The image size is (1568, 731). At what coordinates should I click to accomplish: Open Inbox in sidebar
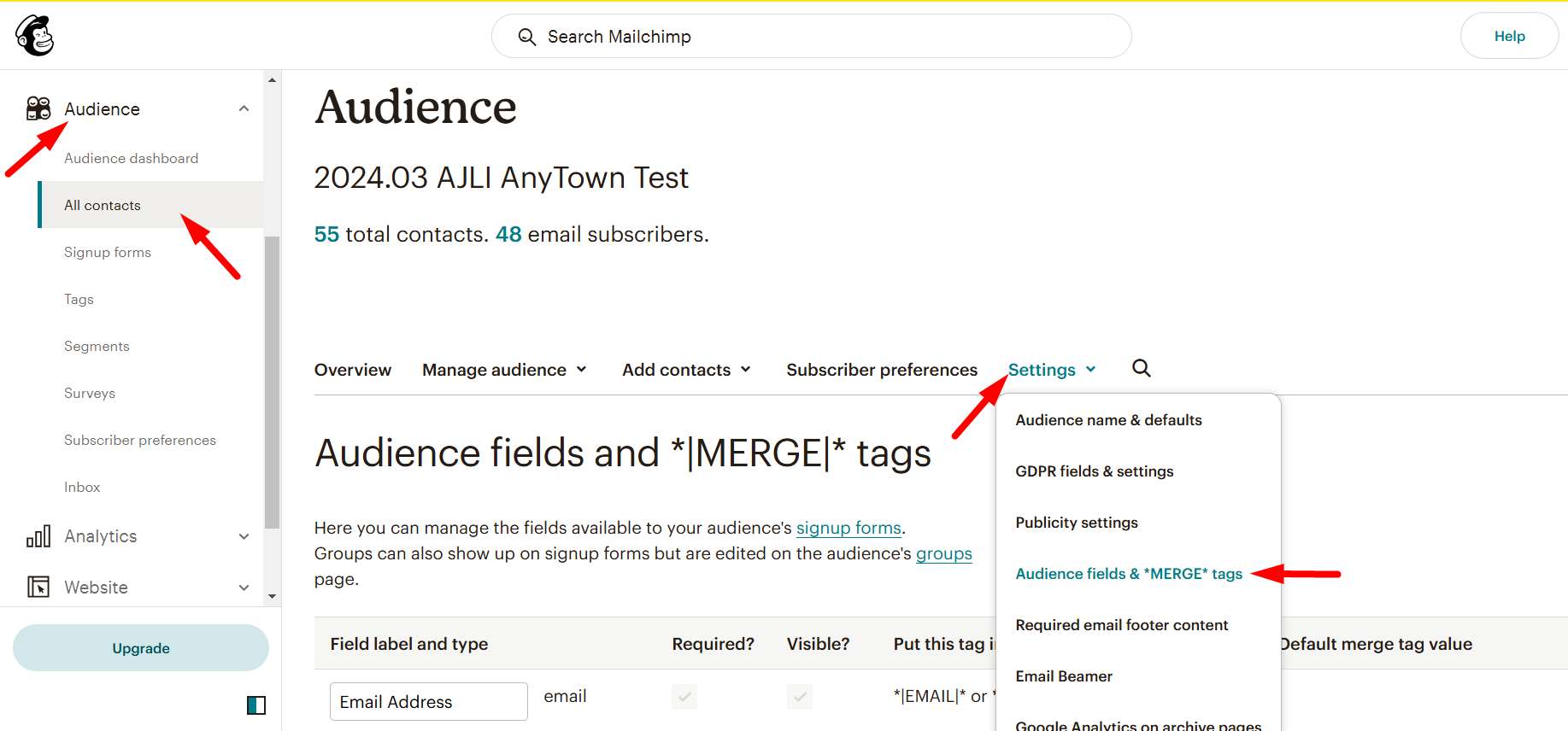(x=82, y=487)
